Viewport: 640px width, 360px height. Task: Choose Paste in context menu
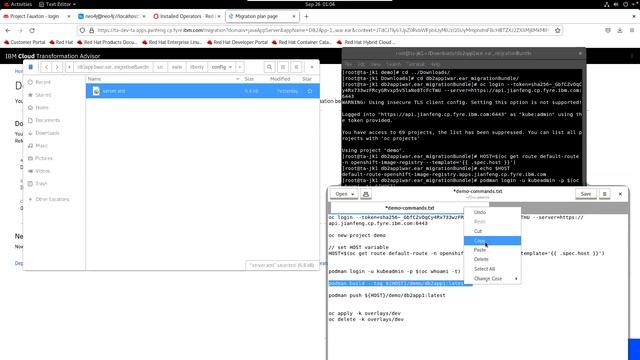click(492, 250)
